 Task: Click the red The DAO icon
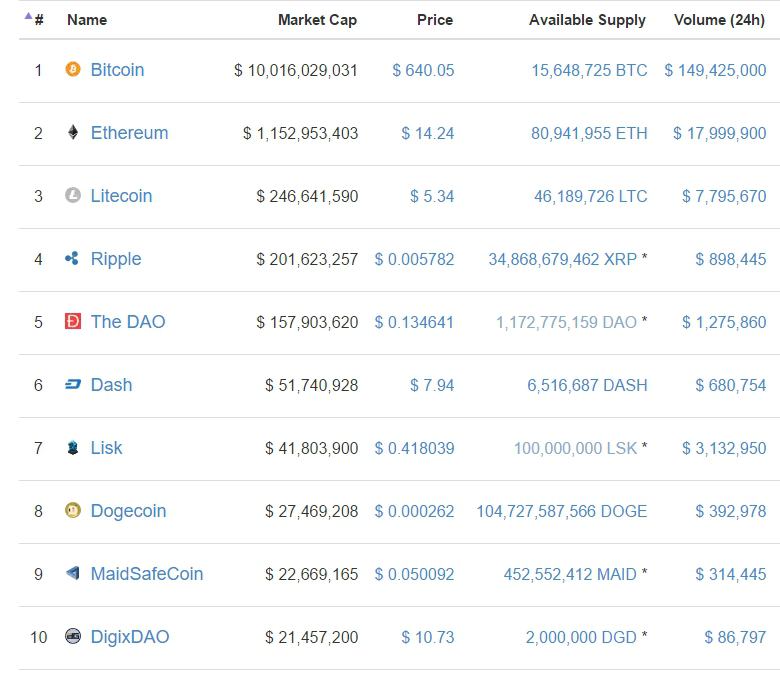72,321
